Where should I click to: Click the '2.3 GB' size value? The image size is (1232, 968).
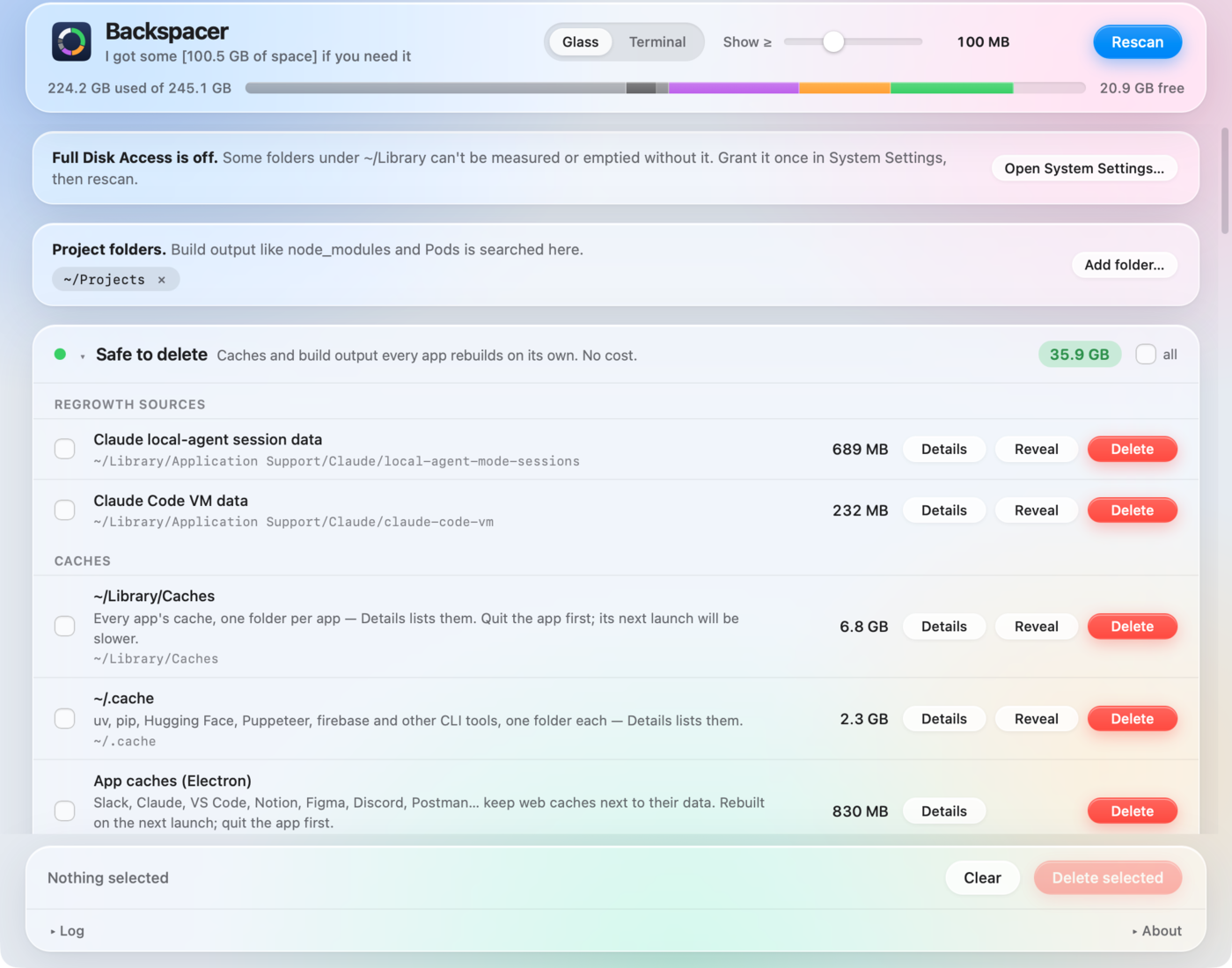click(x=863, y=719)
